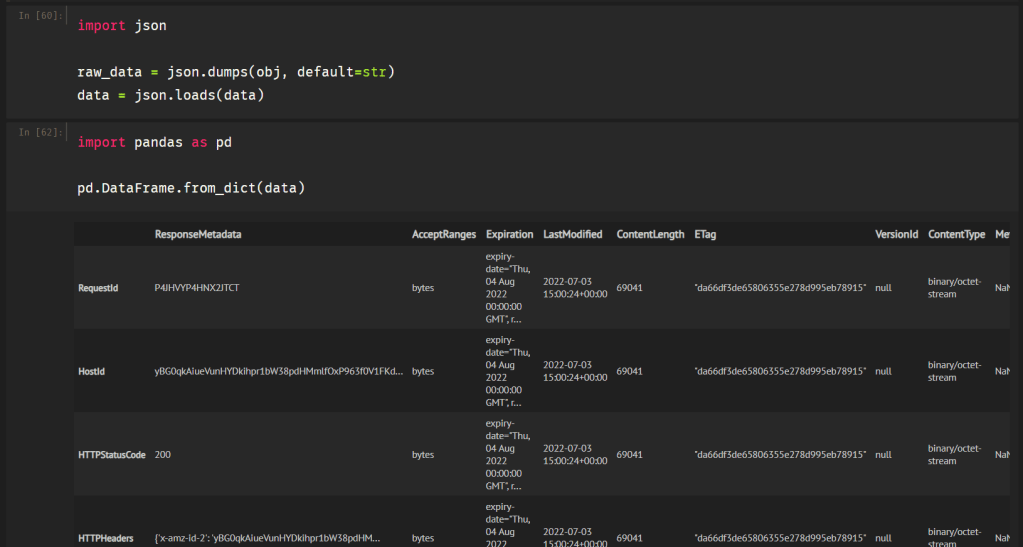The width and height of the screenshot is (1023, 547).
Task: Click the HTTPStatusCode row label
Action: pyautogui.click(x=111, y=454)
